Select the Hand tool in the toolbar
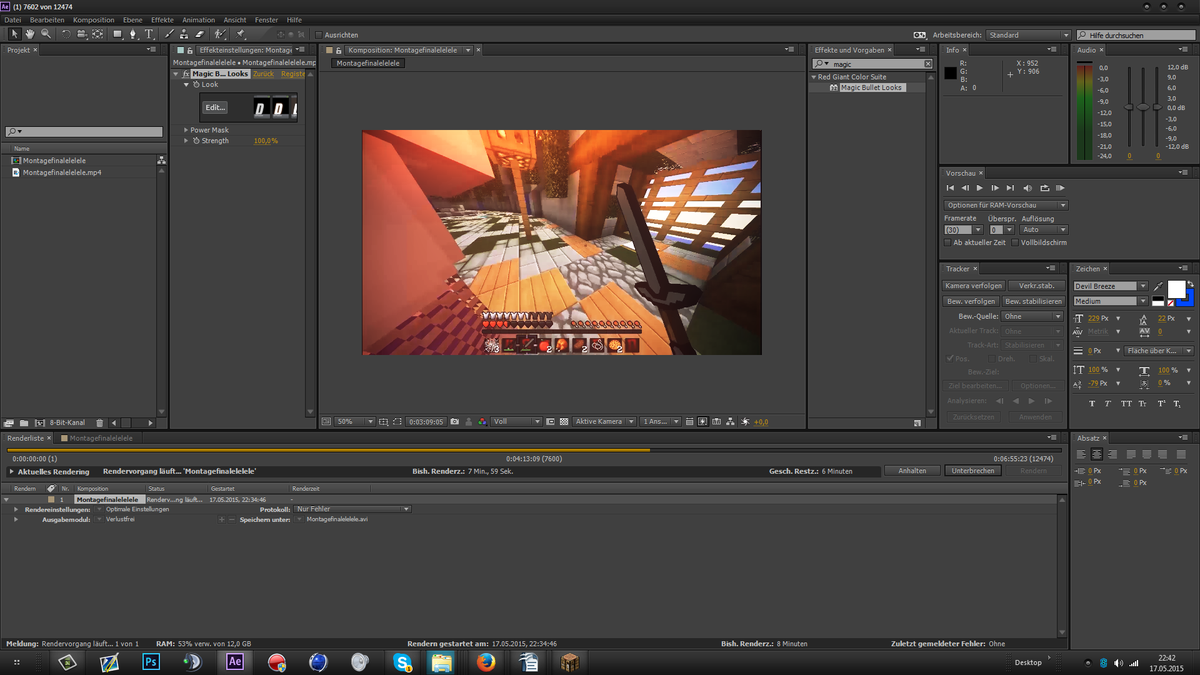This screenshot has width=1200, height=675. [30, 34]
